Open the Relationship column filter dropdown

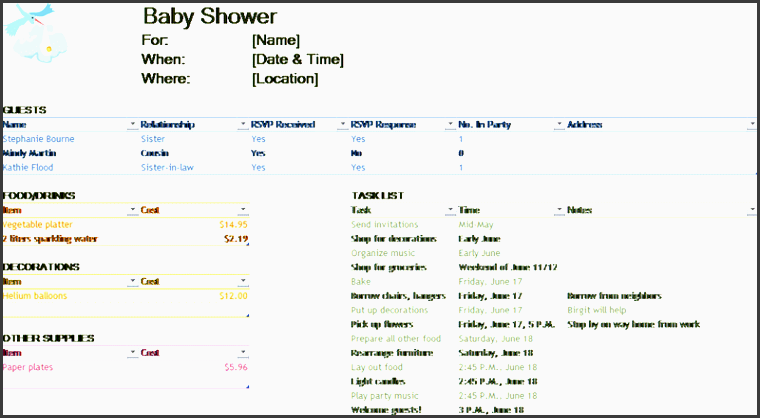(x=243, y=125)
